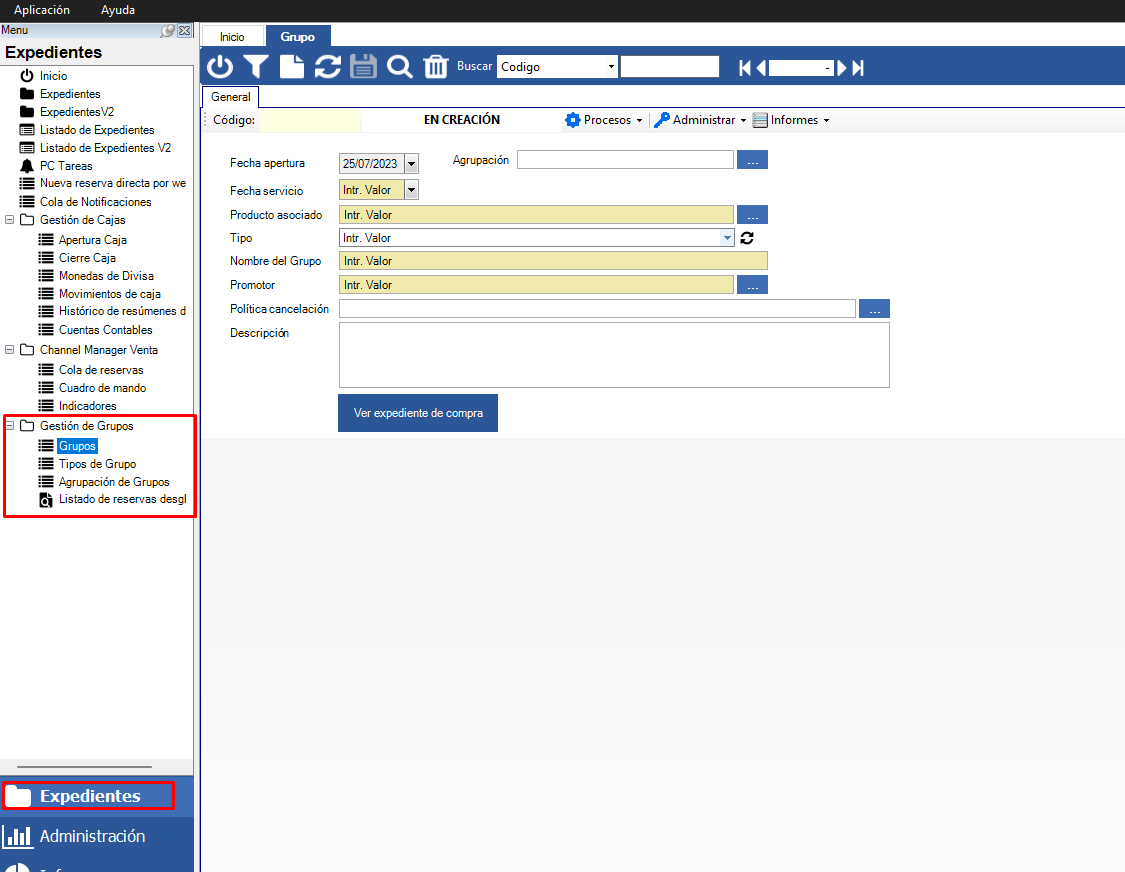Click the record number navigation field

click(801, 67)
